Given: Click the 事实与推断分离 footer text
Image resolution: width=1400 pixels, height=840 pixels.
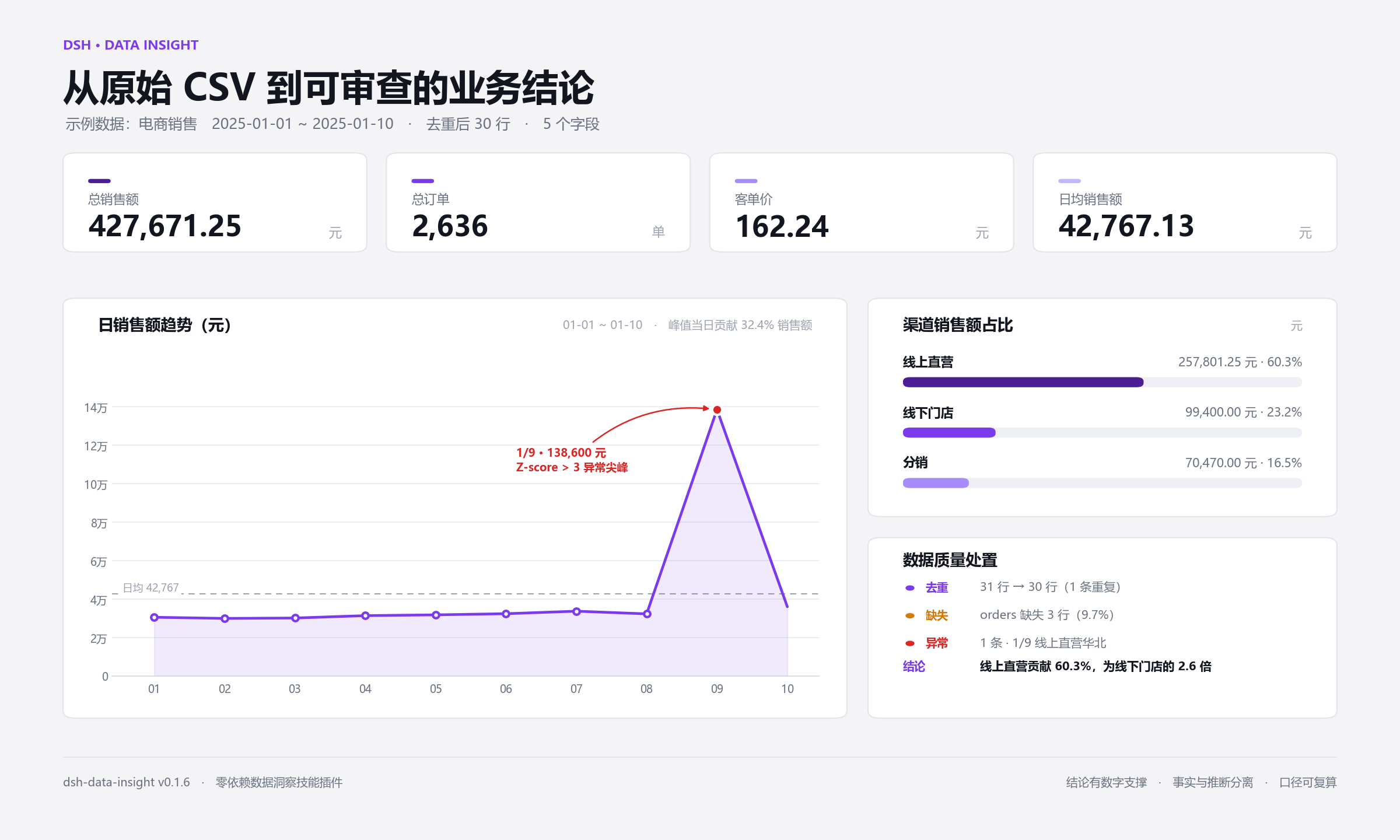Looking at the screenshot, I should point(1213,782).
